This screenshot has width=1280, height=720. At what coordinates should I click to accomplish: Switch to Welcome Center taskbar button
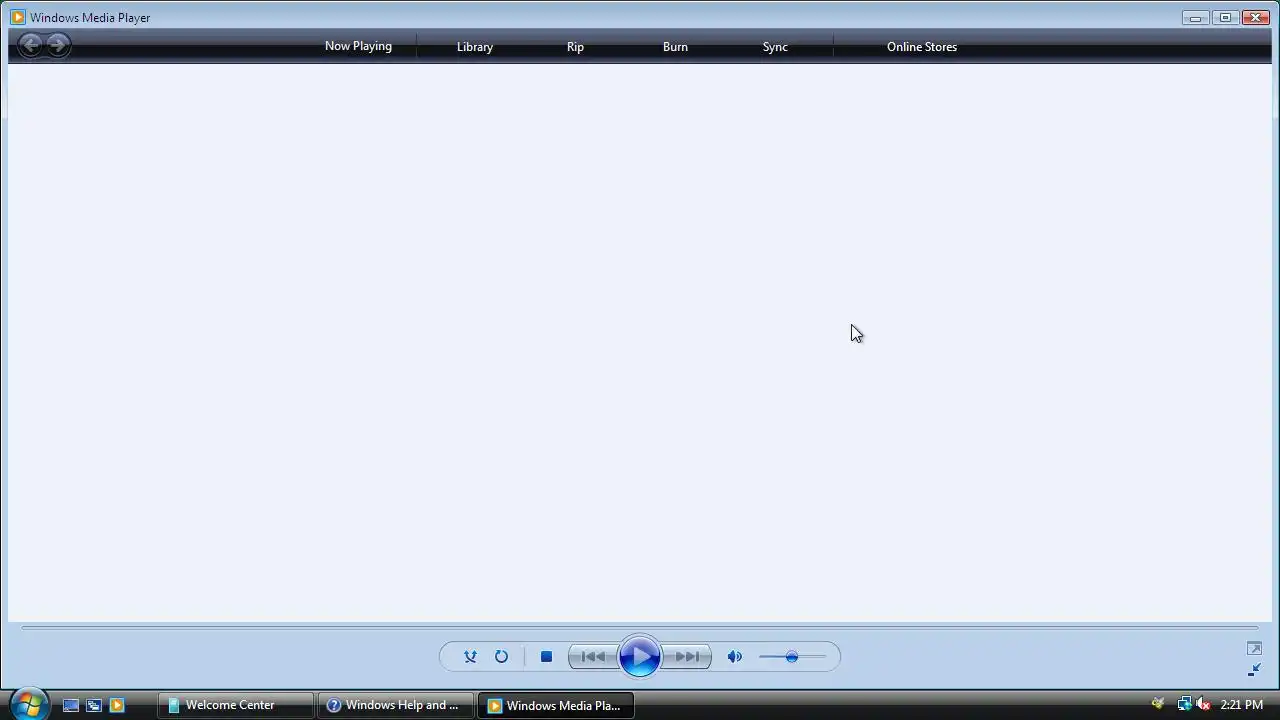click(235, 705)
